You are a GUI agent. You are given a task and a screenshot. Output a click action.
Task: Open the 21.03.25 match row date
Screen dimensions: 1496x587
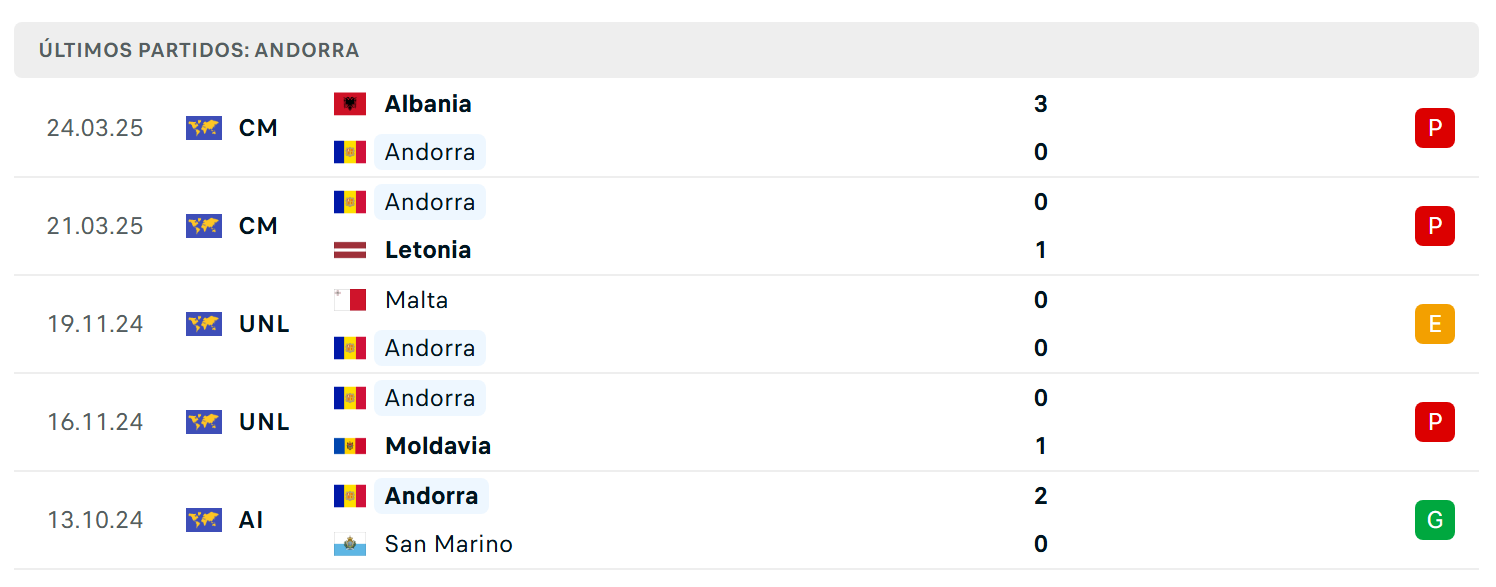click(x=95, y=226)
